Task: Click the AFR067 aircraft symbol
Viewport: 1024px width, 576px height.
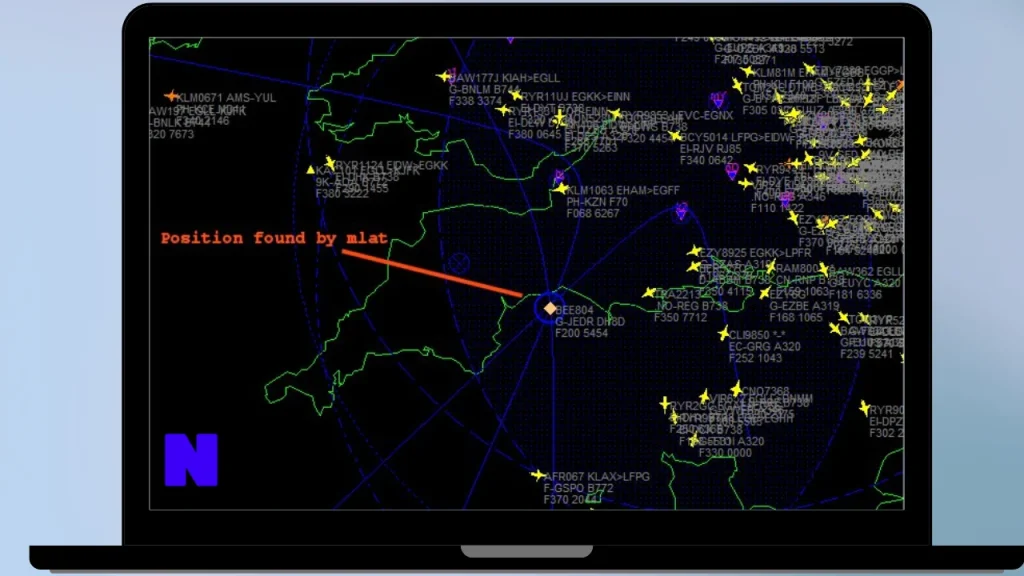Action: pos(537,475)
